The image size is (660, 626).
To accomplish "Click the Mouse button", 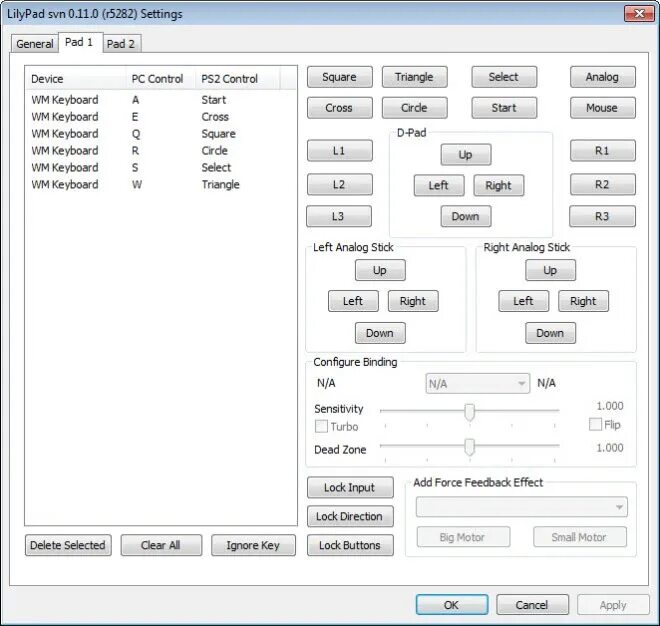I will pos(602,108).
